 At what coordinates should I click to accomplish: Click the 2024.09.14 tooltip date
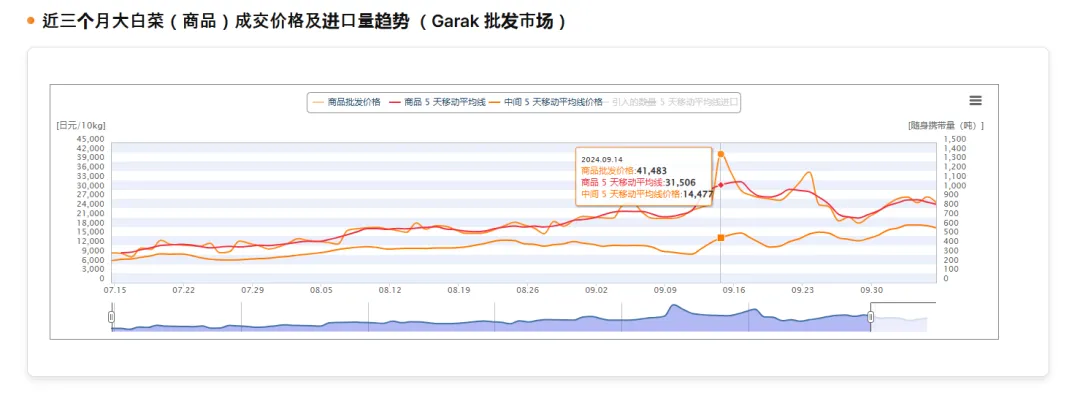pyautogui.click(x=602, y=159)
